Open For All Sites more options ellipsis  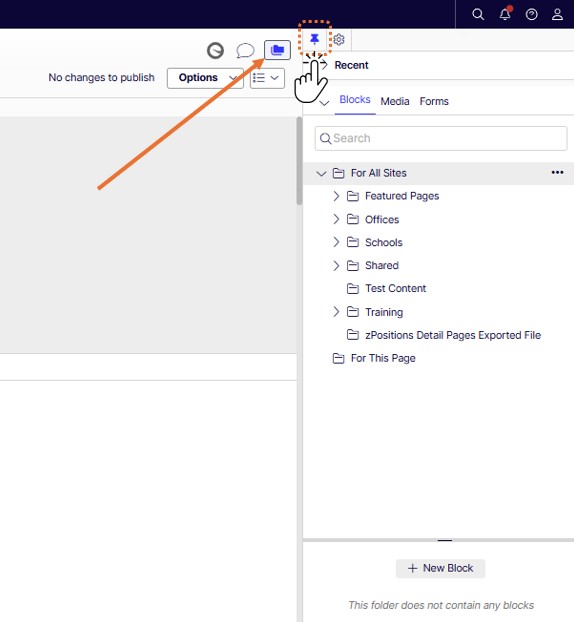557,172
